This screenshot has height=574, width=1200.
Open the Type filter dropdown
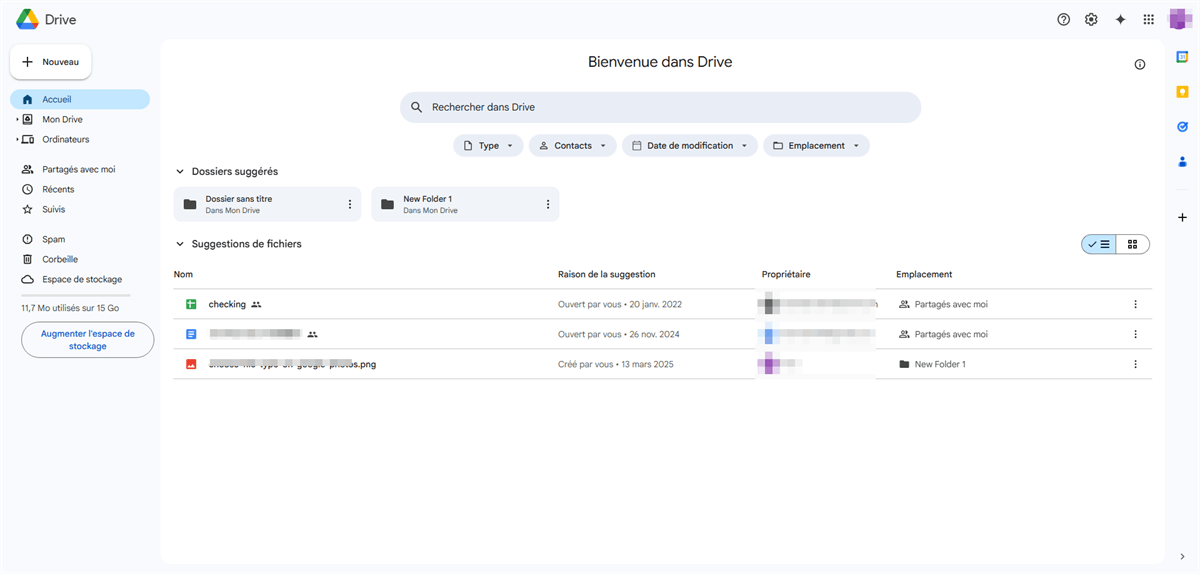pos(488,146)
